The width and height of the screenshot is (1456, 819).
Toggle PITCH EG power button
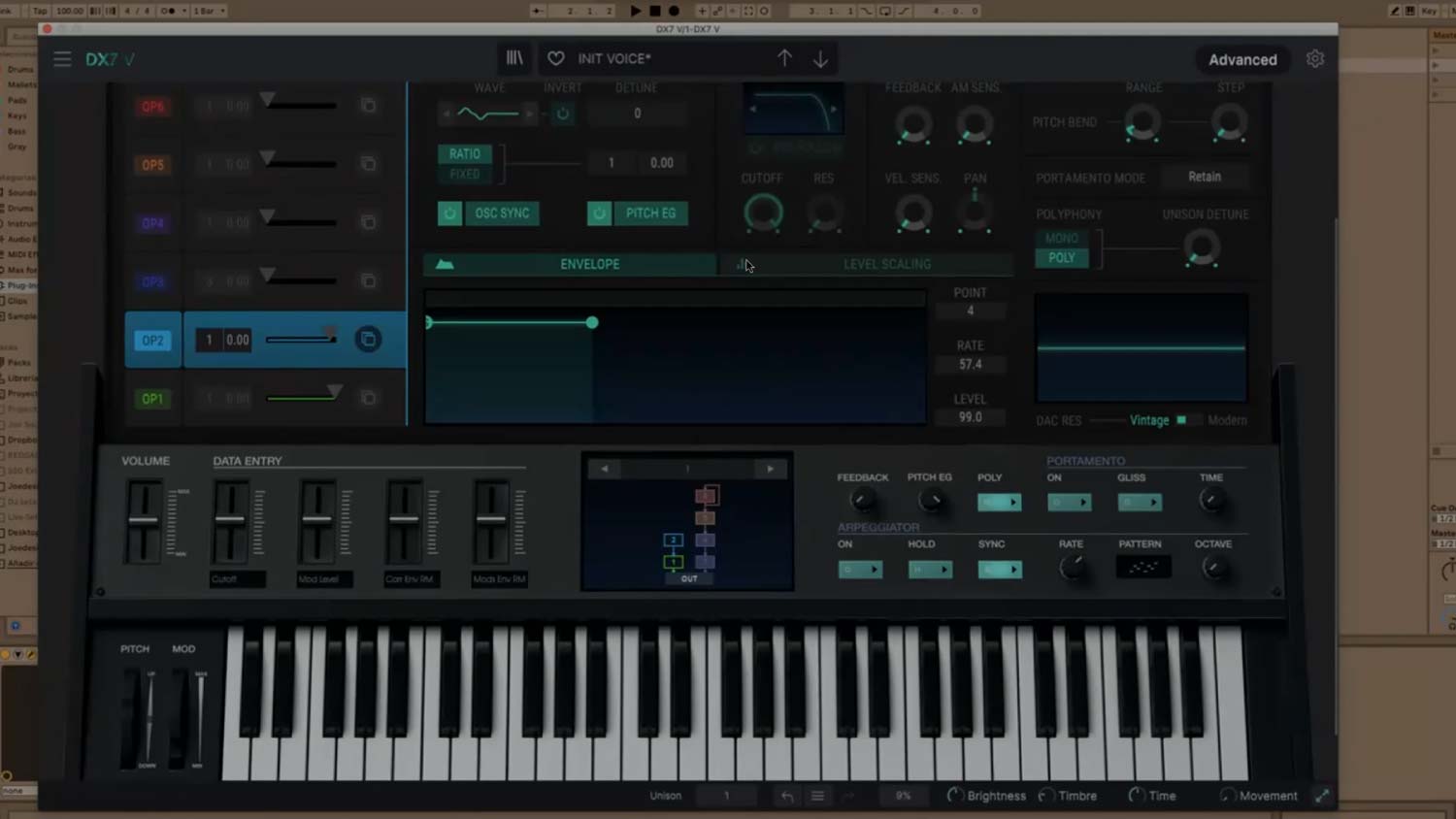point(599,213)
